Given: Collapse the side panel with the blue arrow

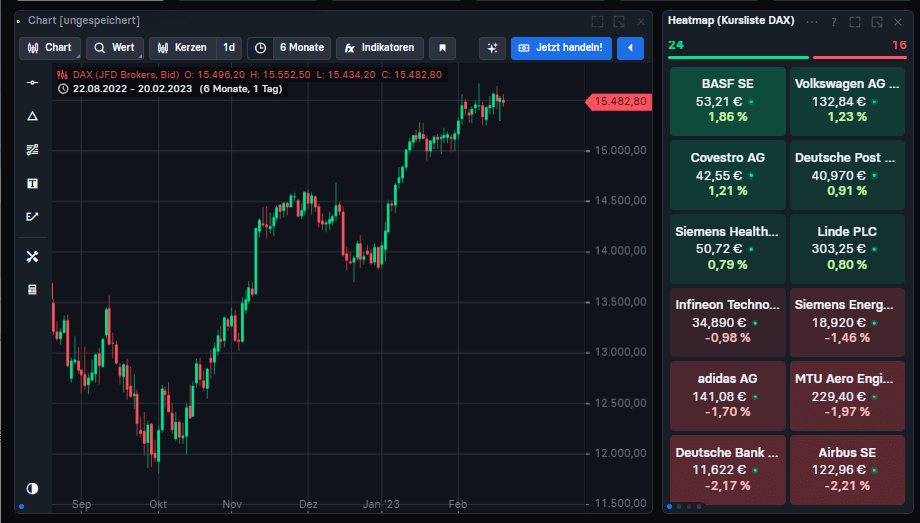Looking at the screenshot, I should pyautogui.click(x=630, y=48).
